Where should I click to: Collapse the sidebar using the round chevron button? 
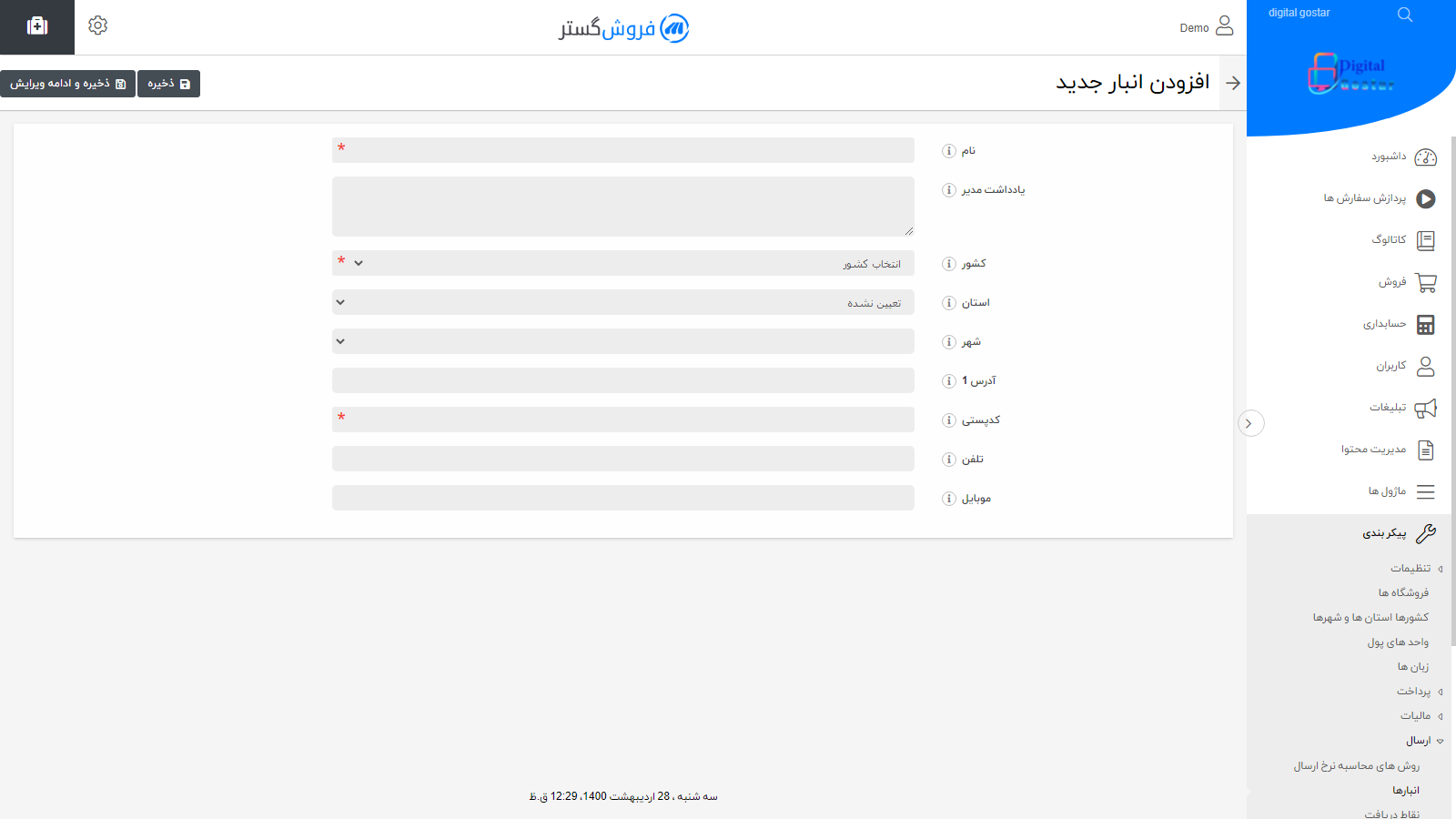(1250, 423)
